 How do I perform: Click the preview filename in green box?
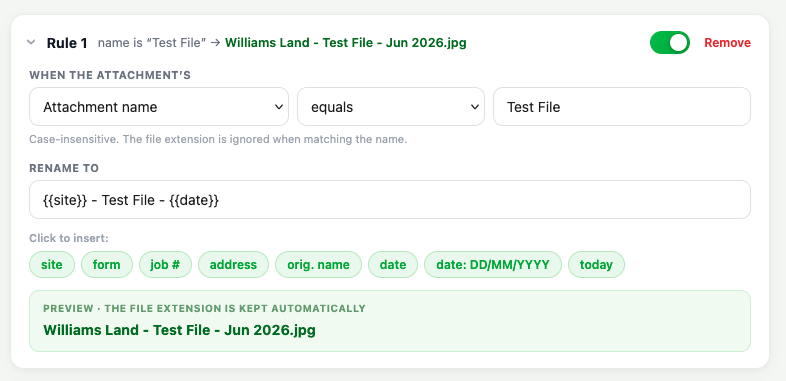179,330
